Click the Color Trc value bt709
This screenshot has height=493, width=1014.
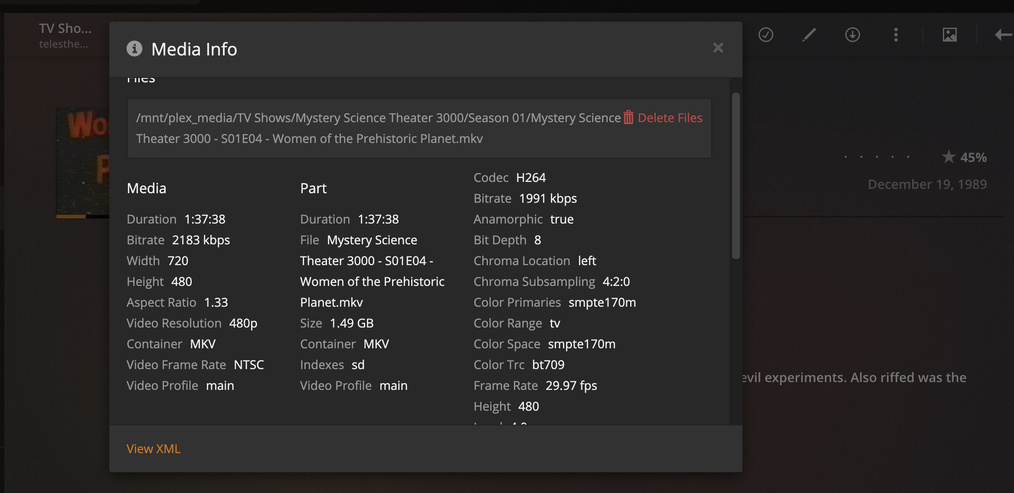[x=548, y=364]
